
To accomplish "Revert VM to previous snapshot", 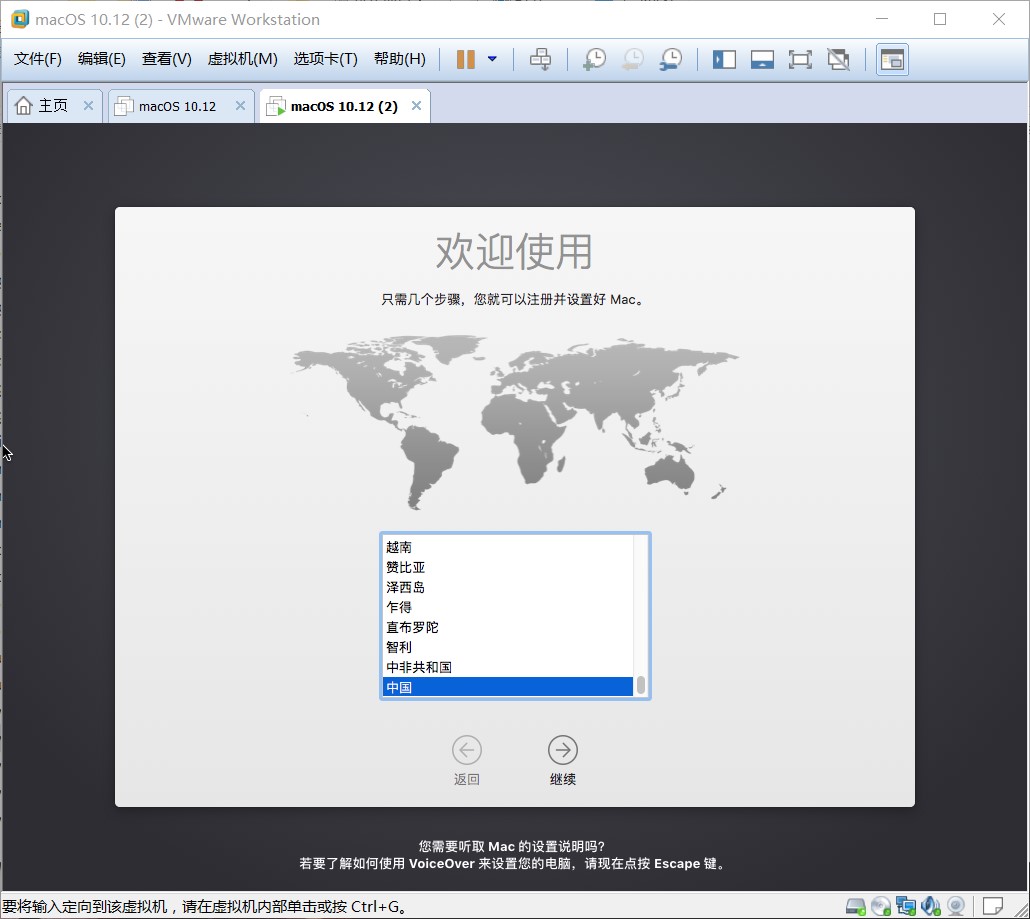I will tap(633, 59).
